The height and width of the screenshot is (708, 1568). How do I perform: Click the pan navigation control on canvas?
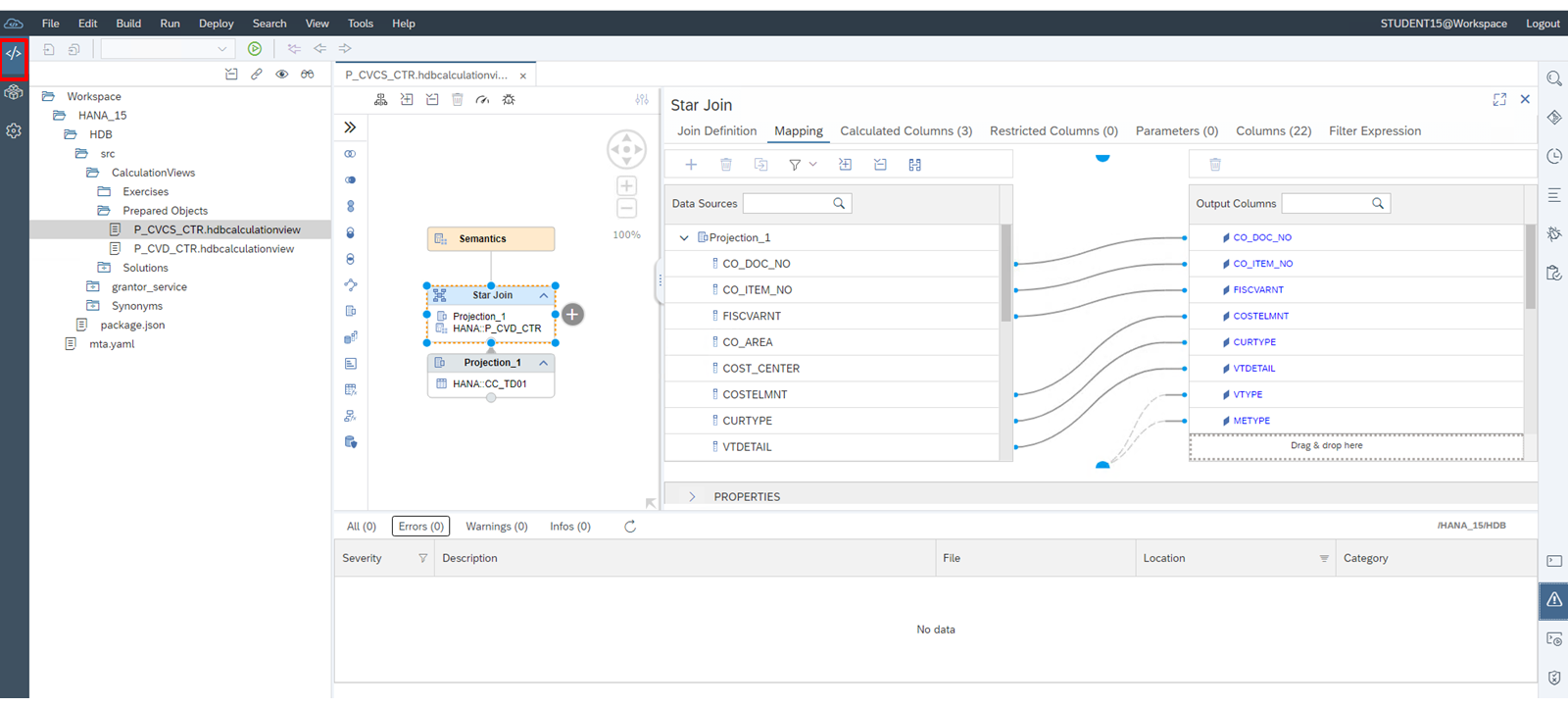click(x=626, y=150)
